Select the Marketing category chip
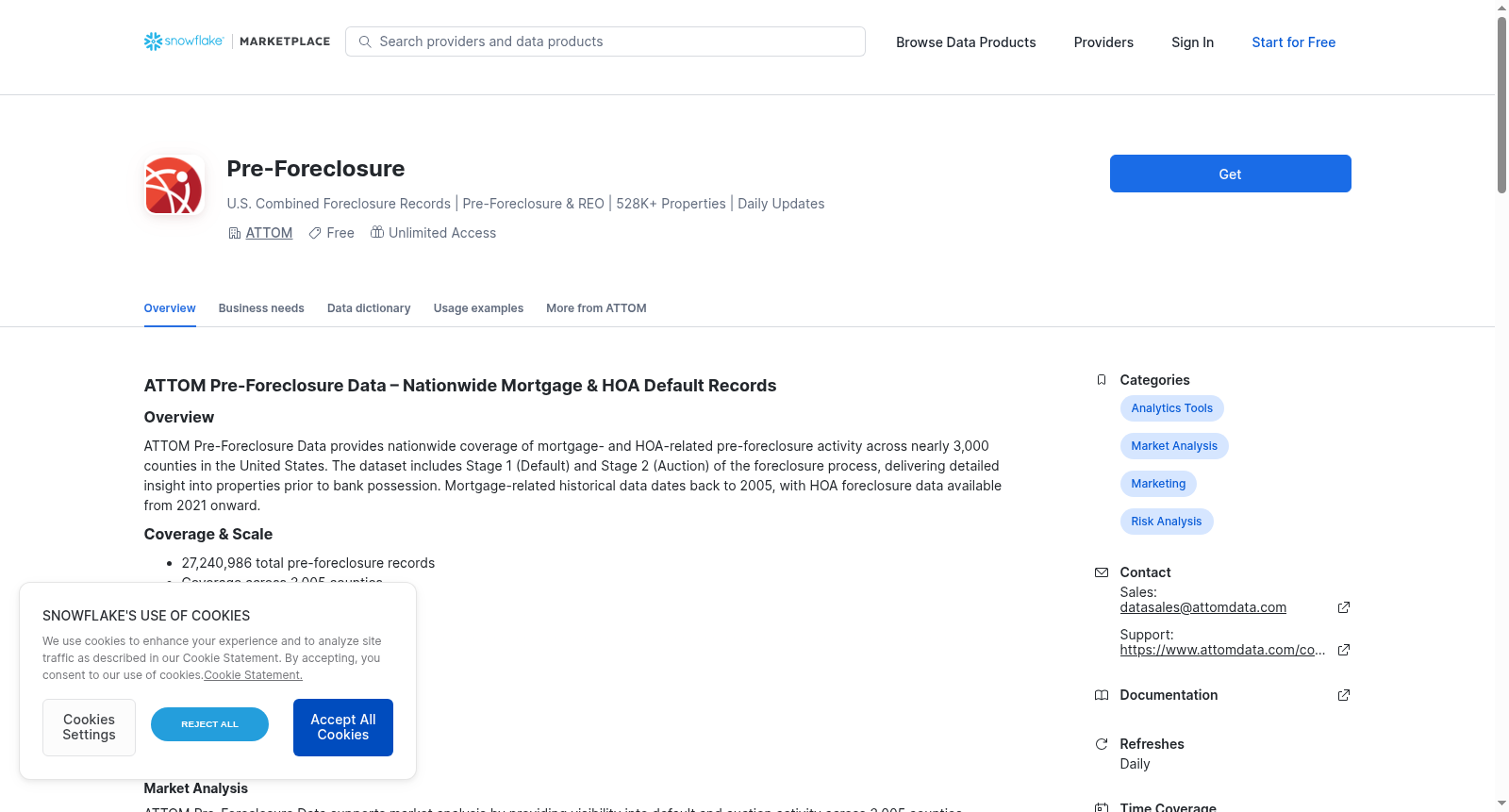The width and height of the screenshot is (1509, 812). coord(1158,484)
